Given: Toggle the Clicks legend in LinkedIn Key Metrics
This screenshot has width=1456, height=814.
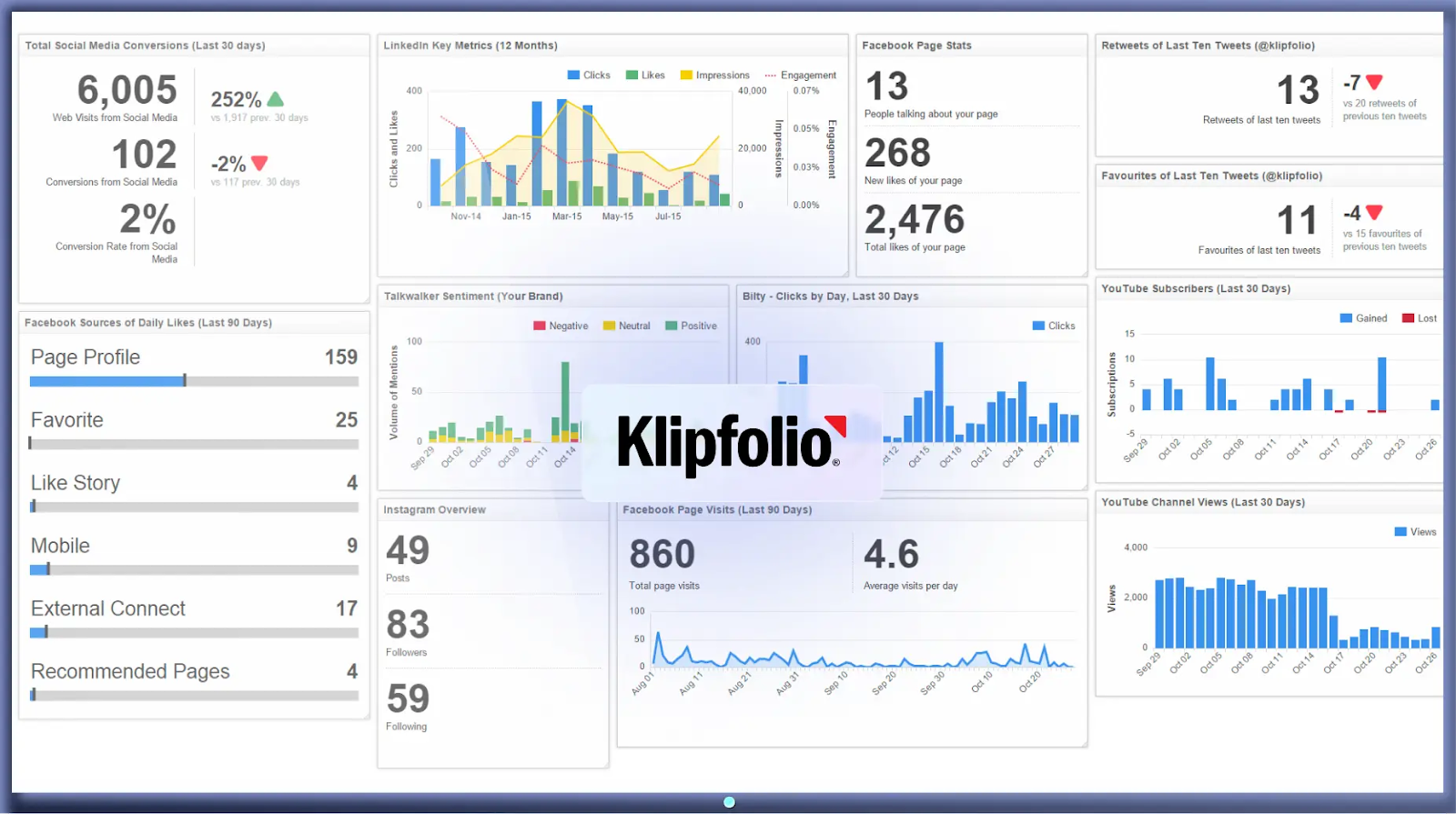Looking at the screenshot, I should coord(589,75).
